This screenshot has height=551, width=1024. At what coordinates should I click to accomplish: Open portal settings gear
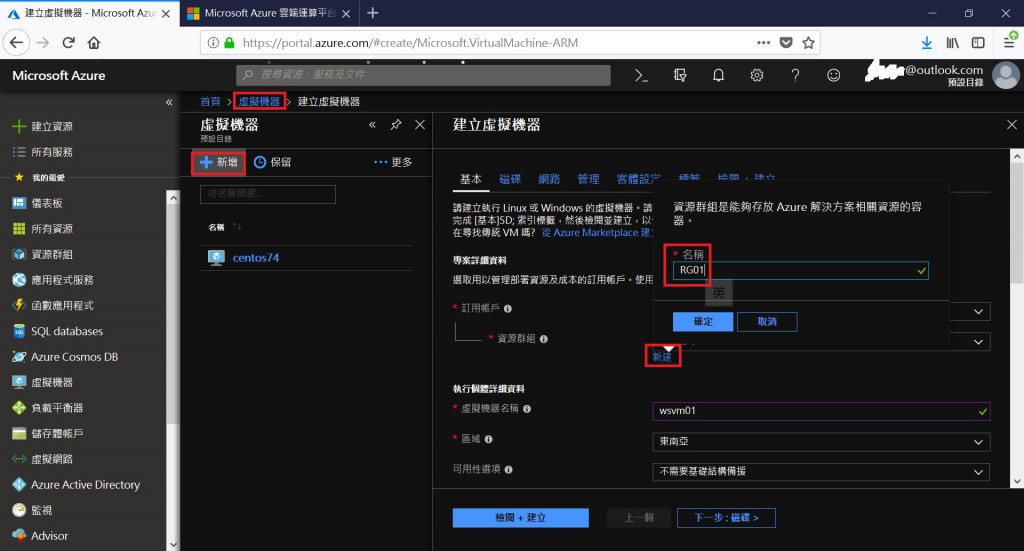pyautogui.click(x=757, y=75)
